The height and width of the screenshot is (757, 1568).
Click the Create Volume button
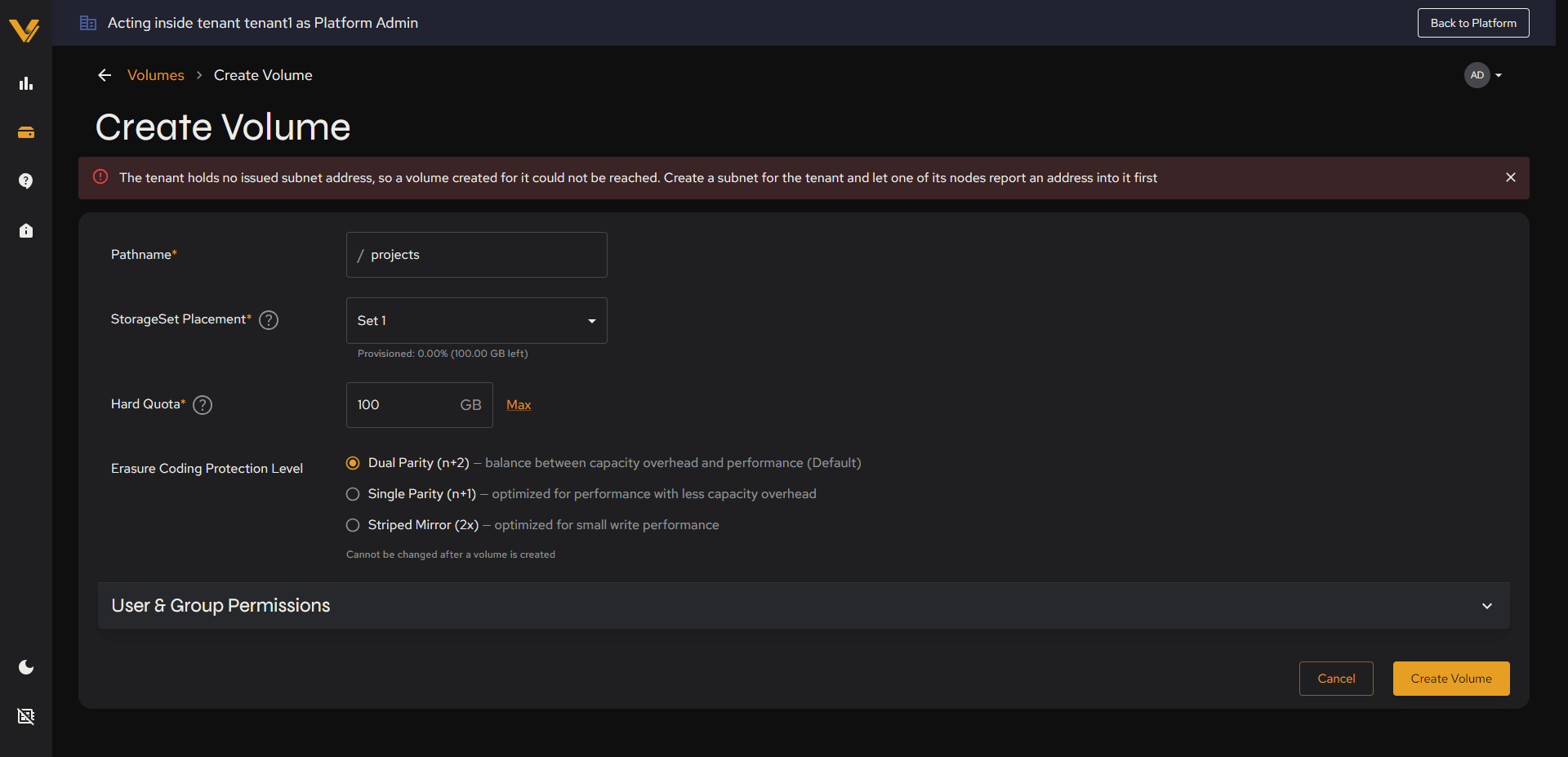click(1451, 679)
